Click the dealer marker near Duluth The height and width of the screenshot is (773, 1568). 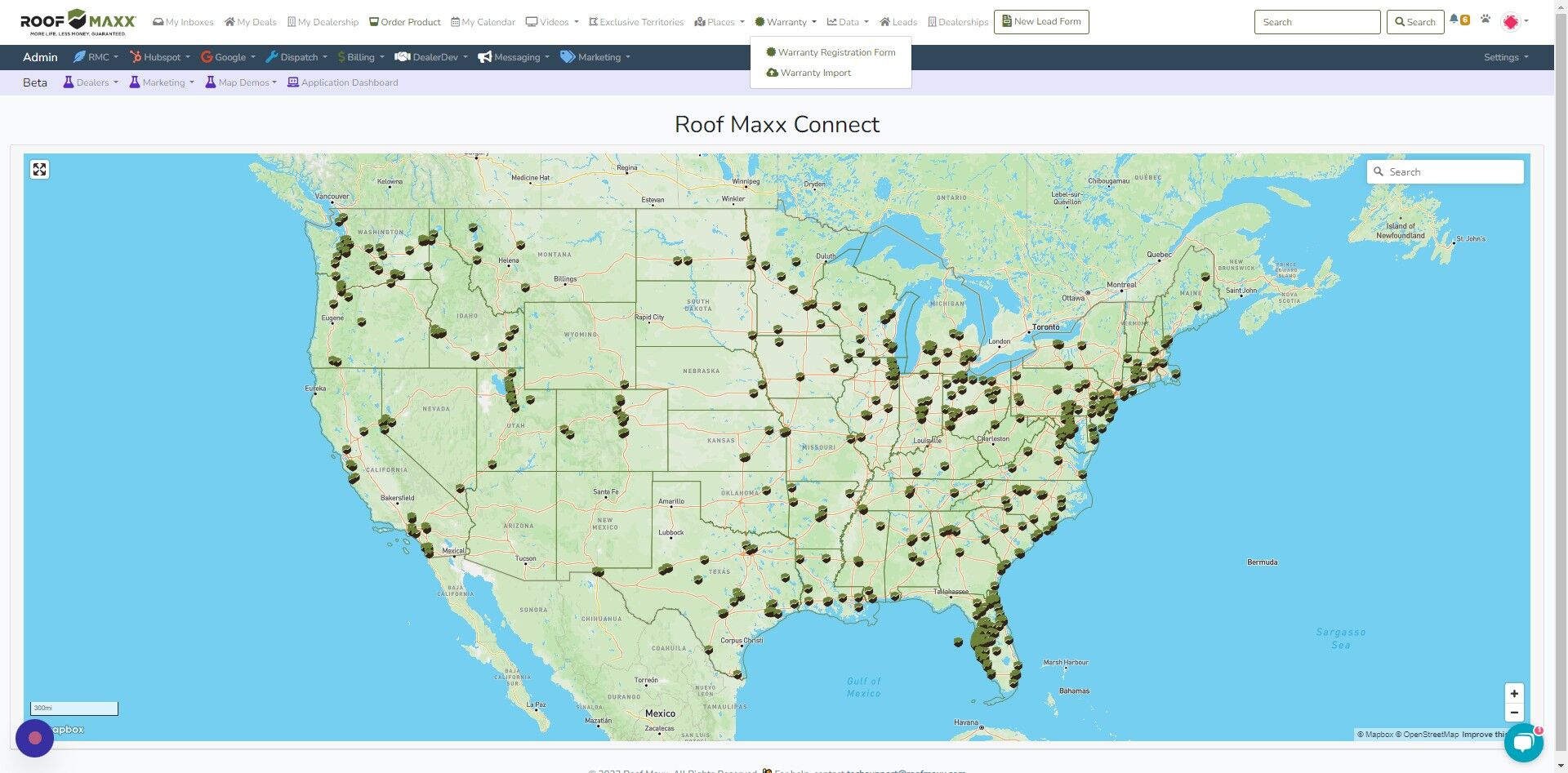tap(795, 261)
